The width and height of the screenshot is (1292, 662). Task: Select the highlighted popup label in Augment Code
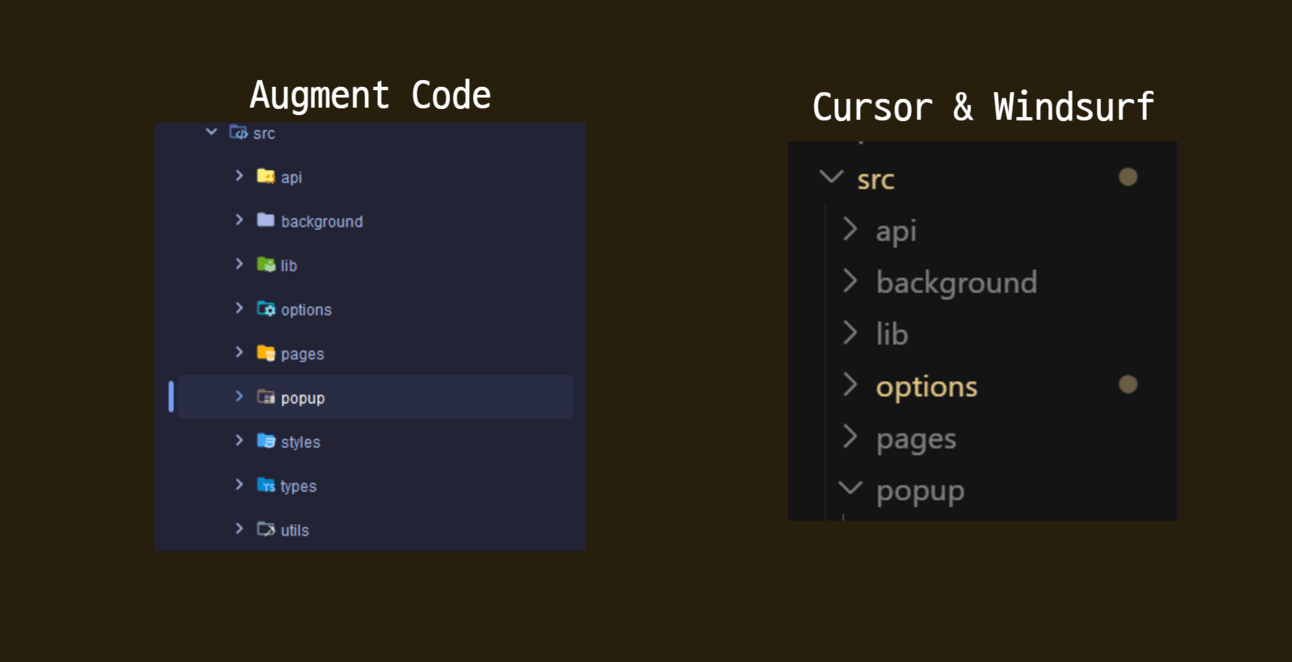(303, 398)
